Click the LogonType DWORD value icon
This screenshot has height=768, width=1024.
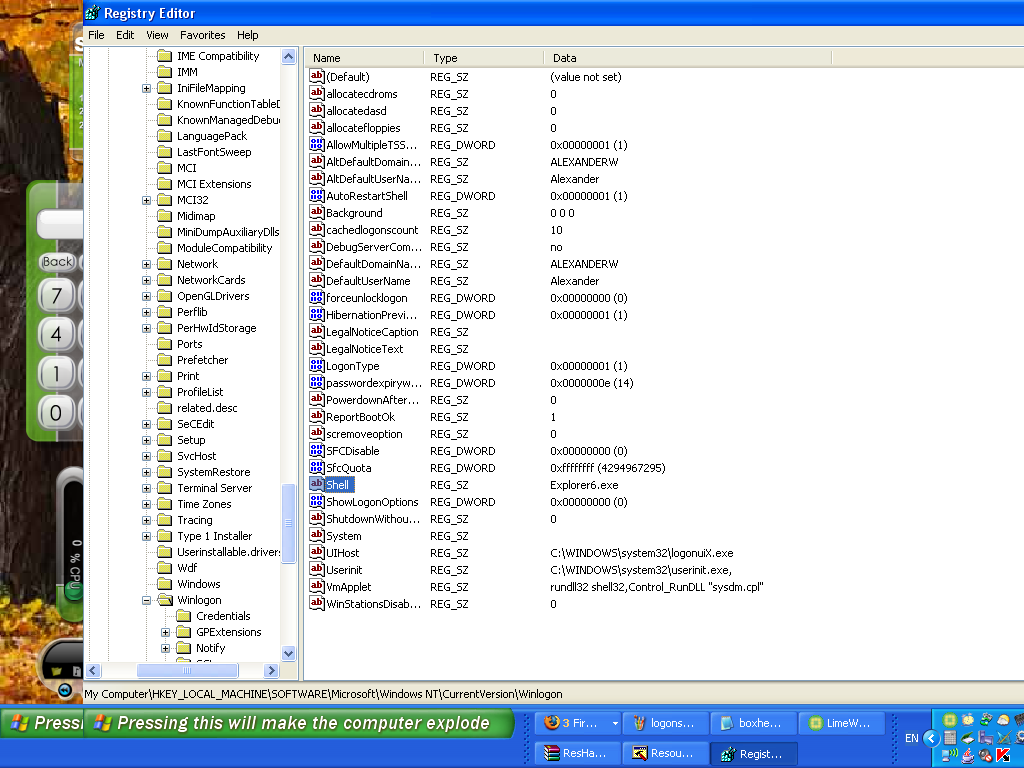pyautogui.click(x=317, y=366)
